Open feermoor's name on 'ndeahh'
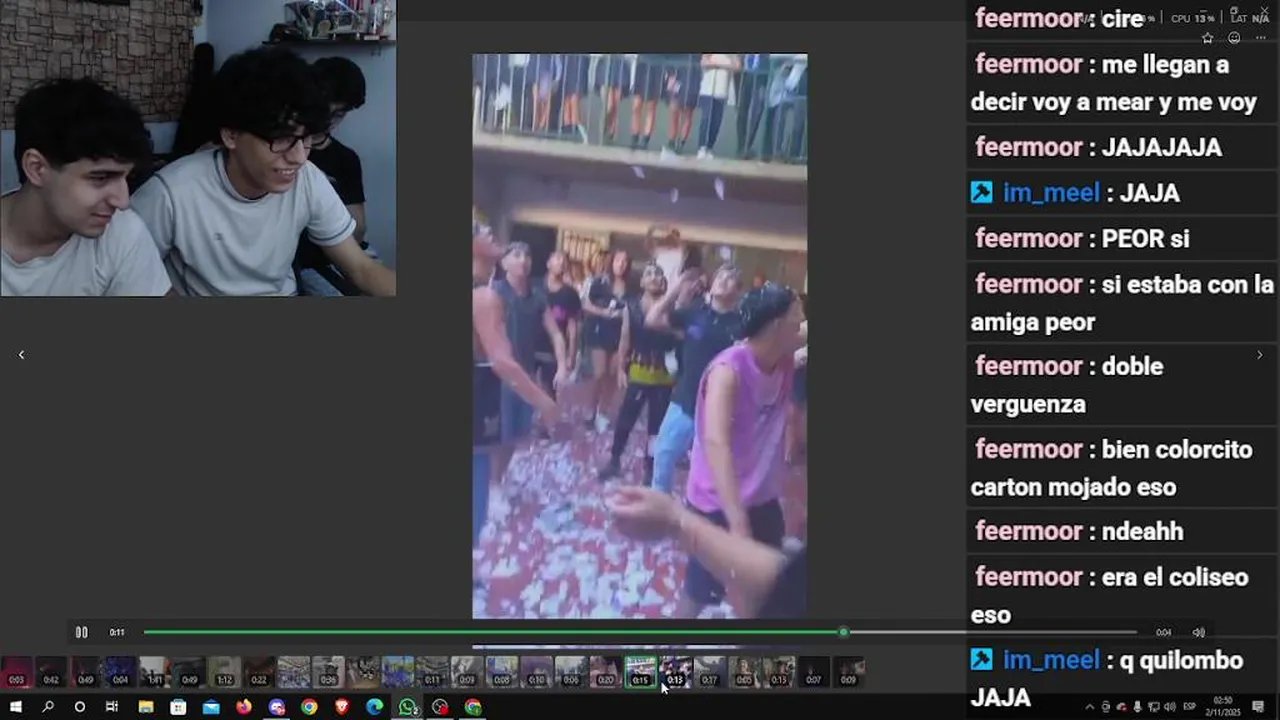Image resolution: width=1280 pixels, height=720 pixels. pos(1029,531)
